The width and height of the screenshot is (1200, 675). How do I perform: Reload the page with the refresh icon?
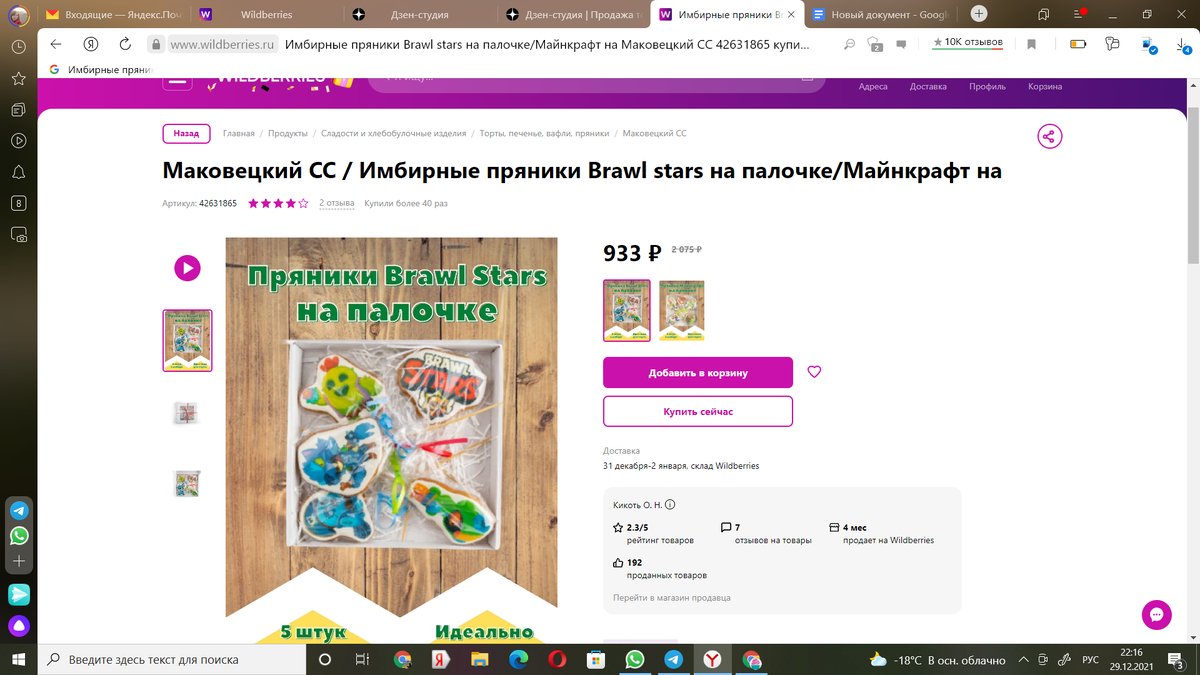point(125,44)
